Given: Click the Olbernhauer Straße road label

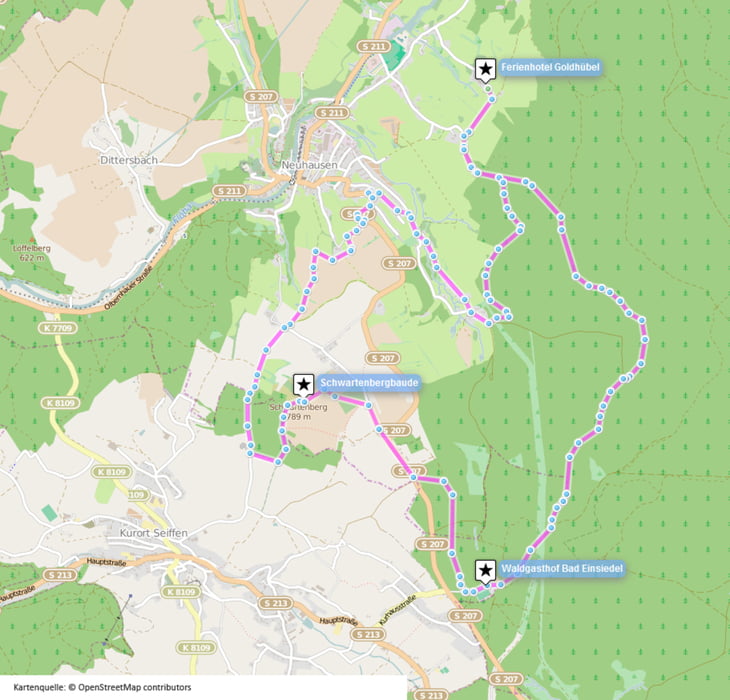Looking at the screenshot, I should coord(129,289).
